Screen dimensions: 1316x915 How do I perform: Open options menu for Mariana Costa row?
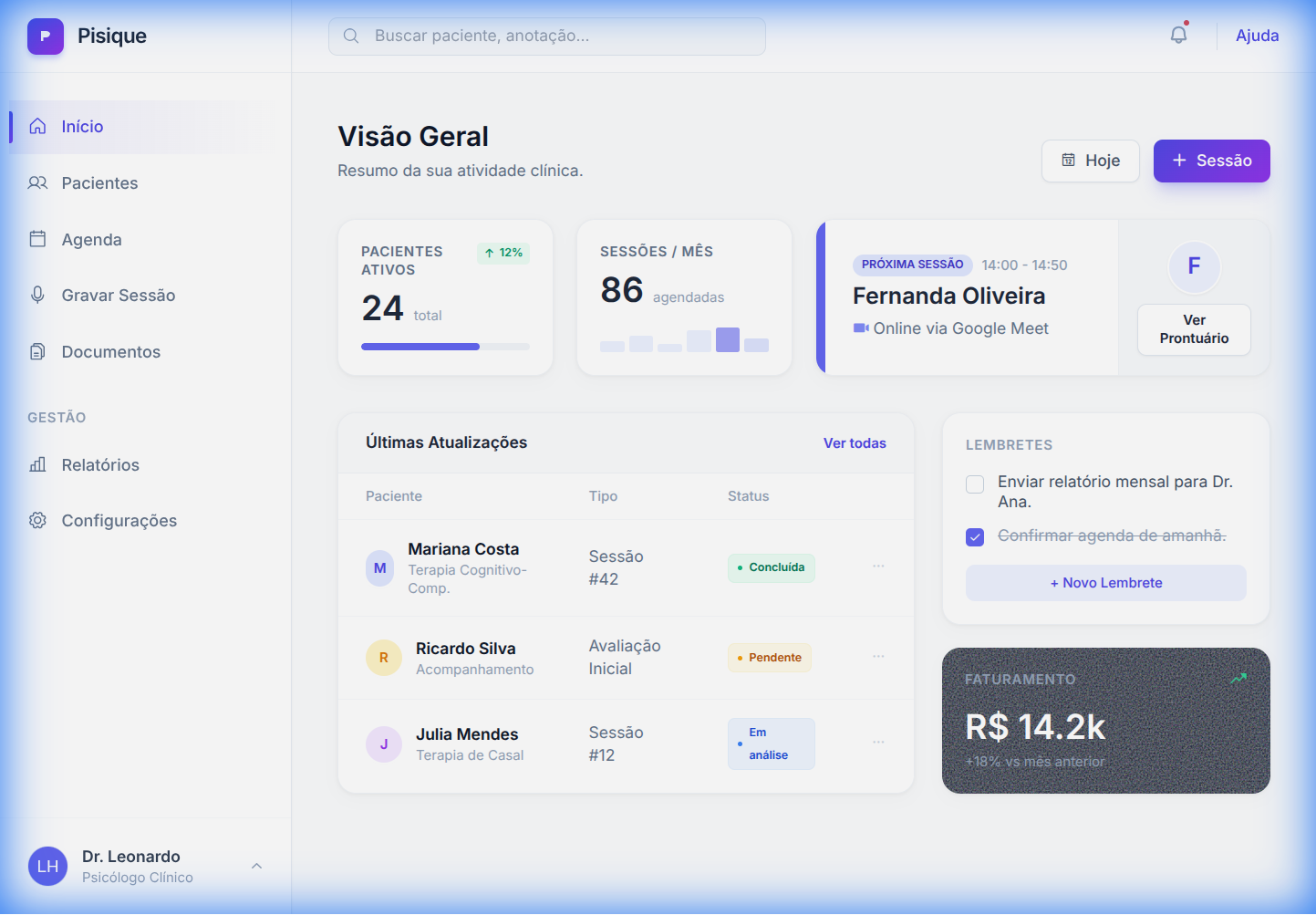(878, 567)
